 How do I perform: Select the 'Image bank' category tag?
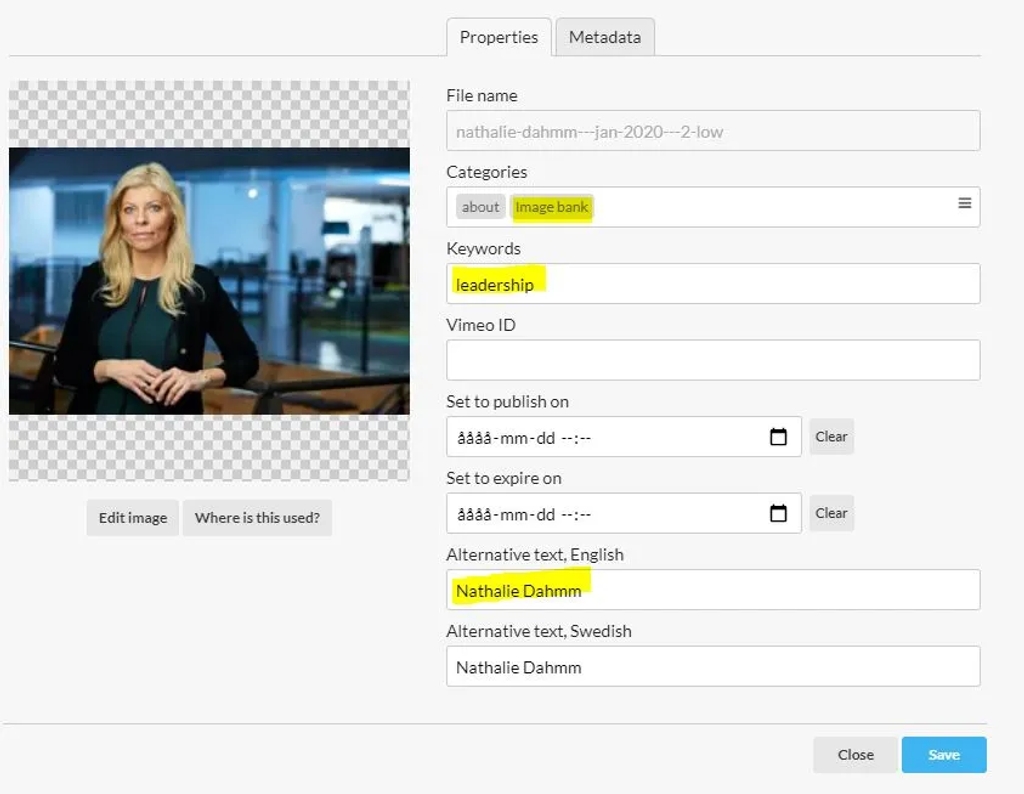552,207
